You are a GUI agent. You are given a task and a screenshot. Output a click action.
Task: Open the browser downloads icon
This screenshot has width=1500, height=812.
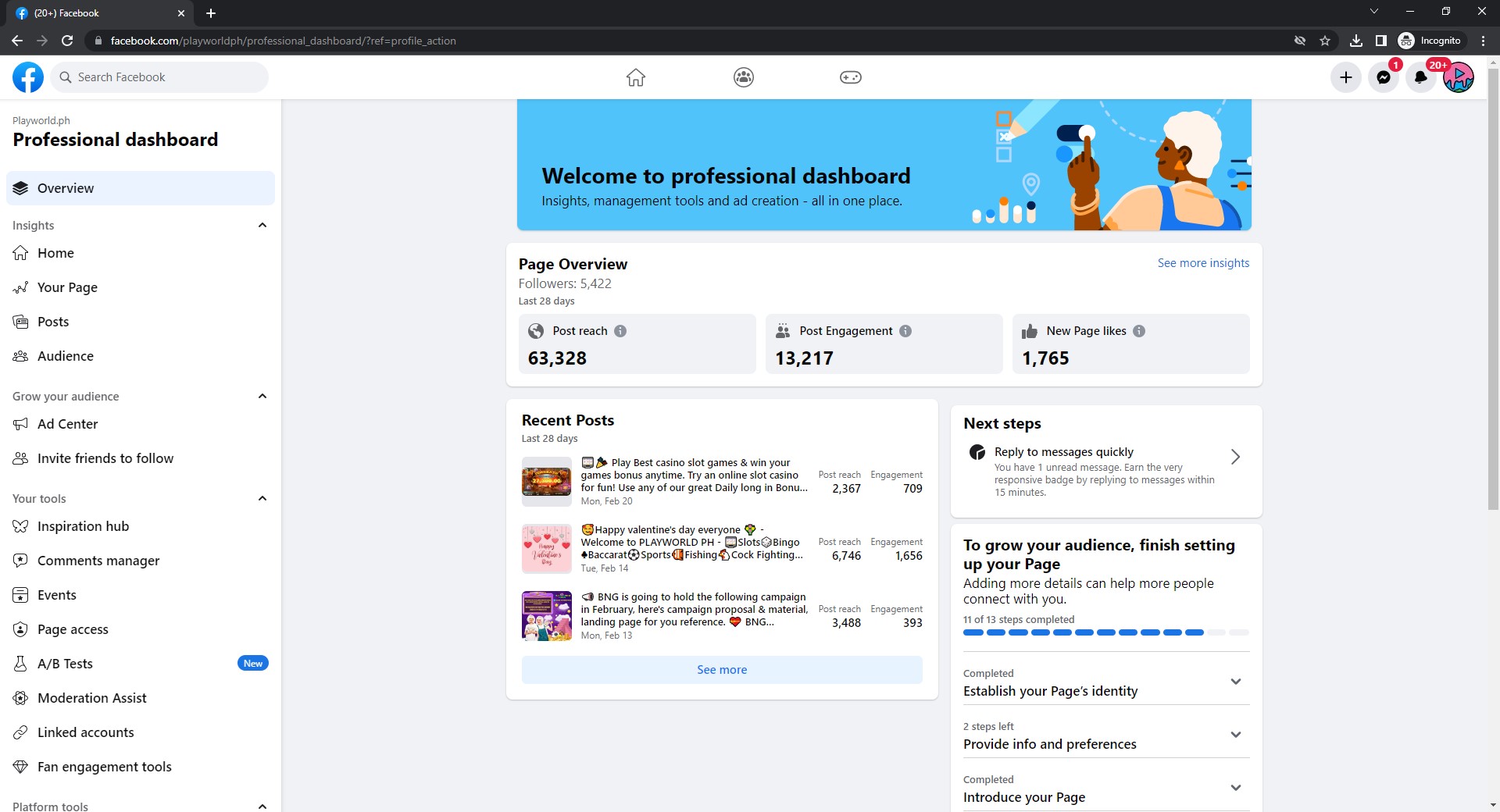[1356, 41]
